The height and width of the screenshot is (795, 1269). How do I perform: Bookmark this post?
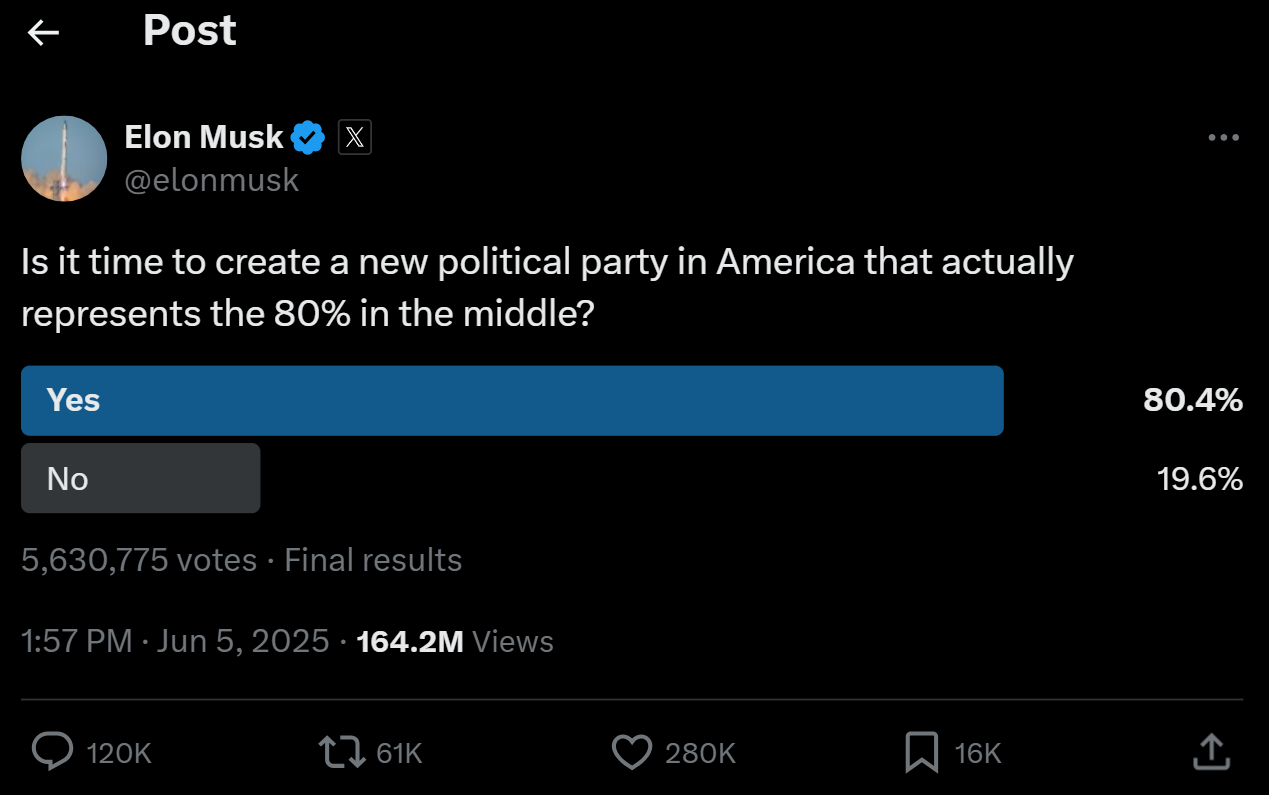coord(921,752)
